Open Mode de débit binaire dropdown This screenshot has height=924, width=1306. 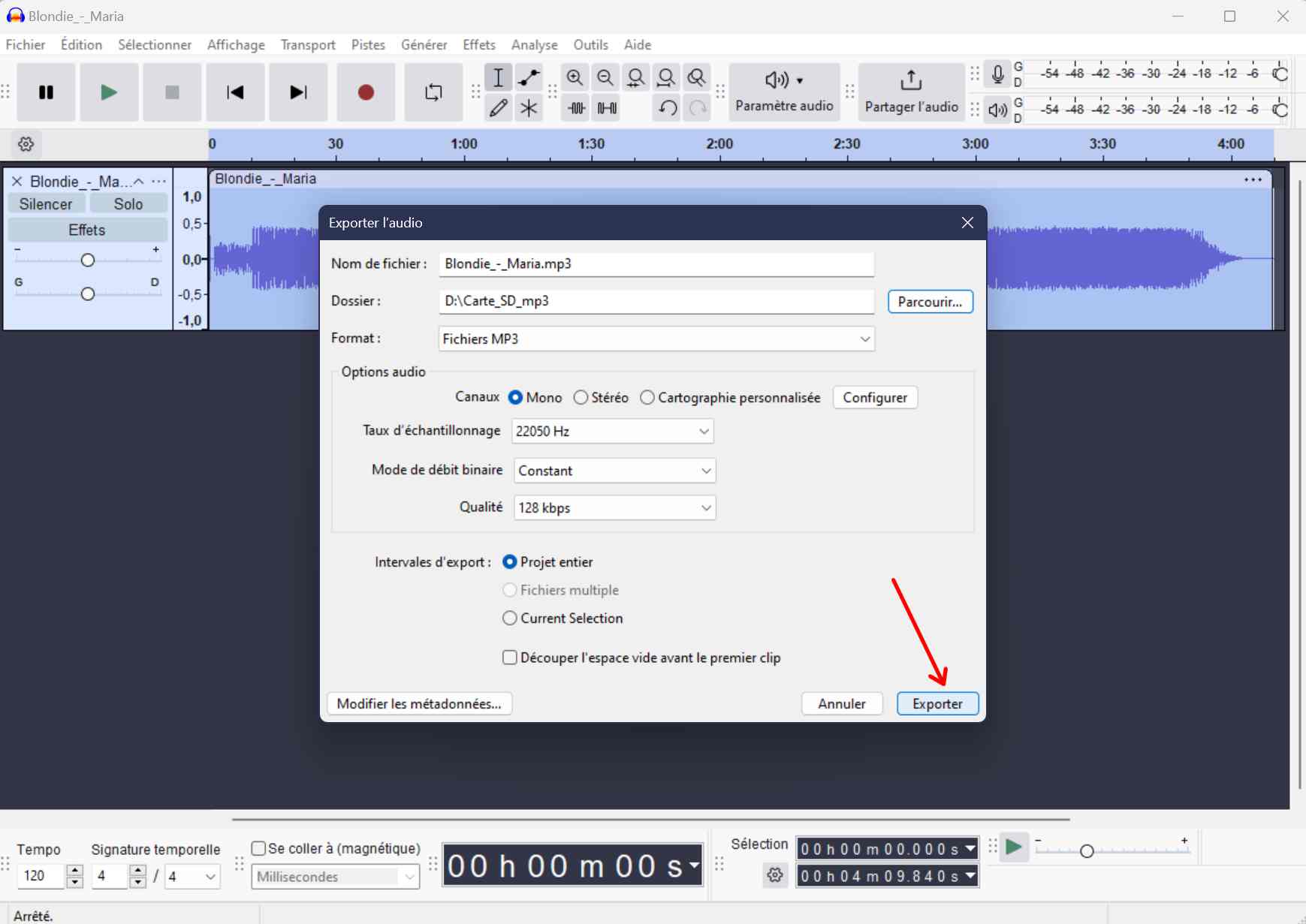tap(614, 471)
